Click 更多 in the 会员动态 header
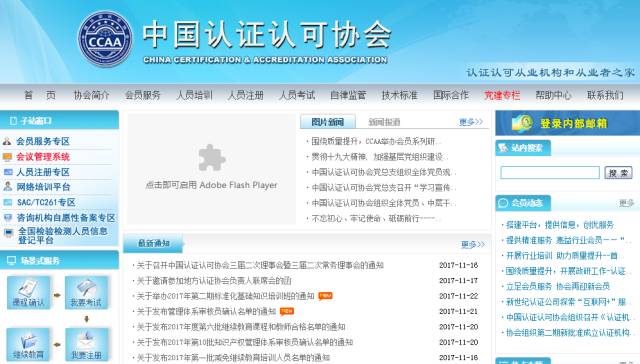Viewport: 640px width, 364px height. coord(627,203)
